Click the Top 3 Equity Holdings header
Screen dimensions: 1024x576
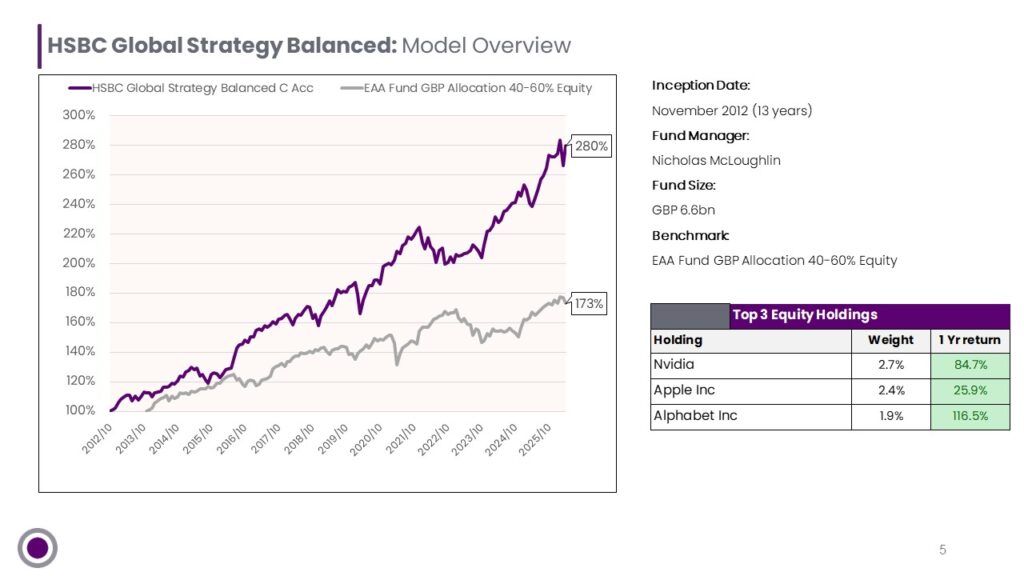point(805,315)
